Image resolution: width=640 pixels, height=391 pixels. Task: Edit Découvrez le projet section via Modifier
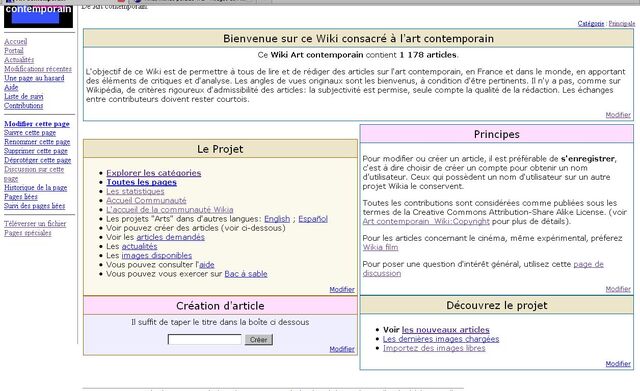click(618, 364)
